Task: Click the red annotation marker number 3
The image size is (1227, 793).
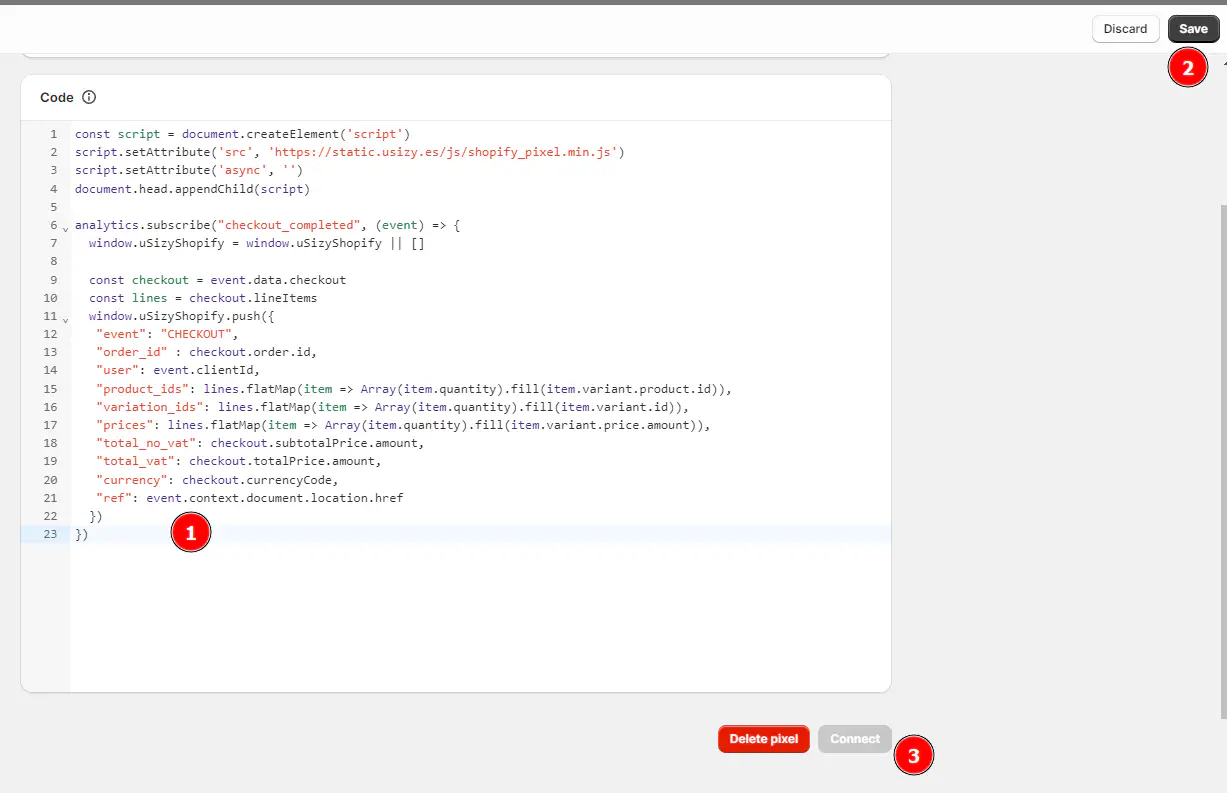Action: point(913,755)
